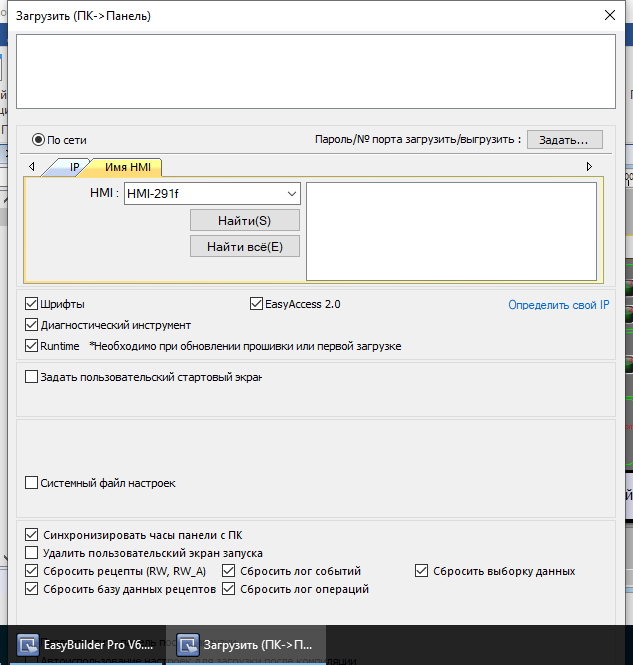Image resolution: width=633 pixels, height=665 pixels.
Task: Enable 'Системный файл настроек' checkbox
Action: coord(31,483)
